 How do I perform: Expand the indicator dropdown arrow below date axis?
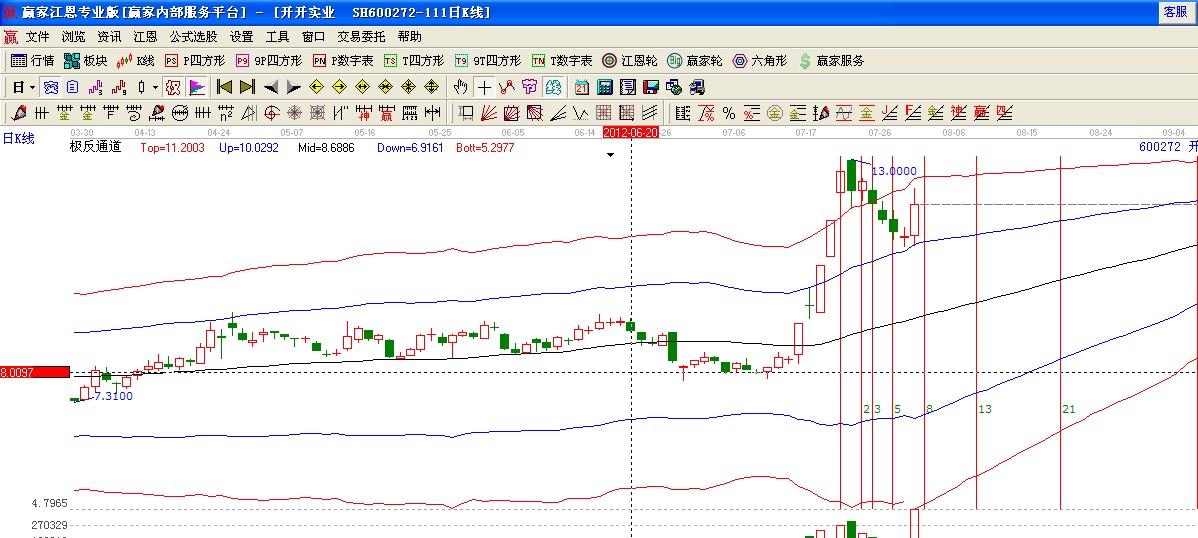pos(610,154)
